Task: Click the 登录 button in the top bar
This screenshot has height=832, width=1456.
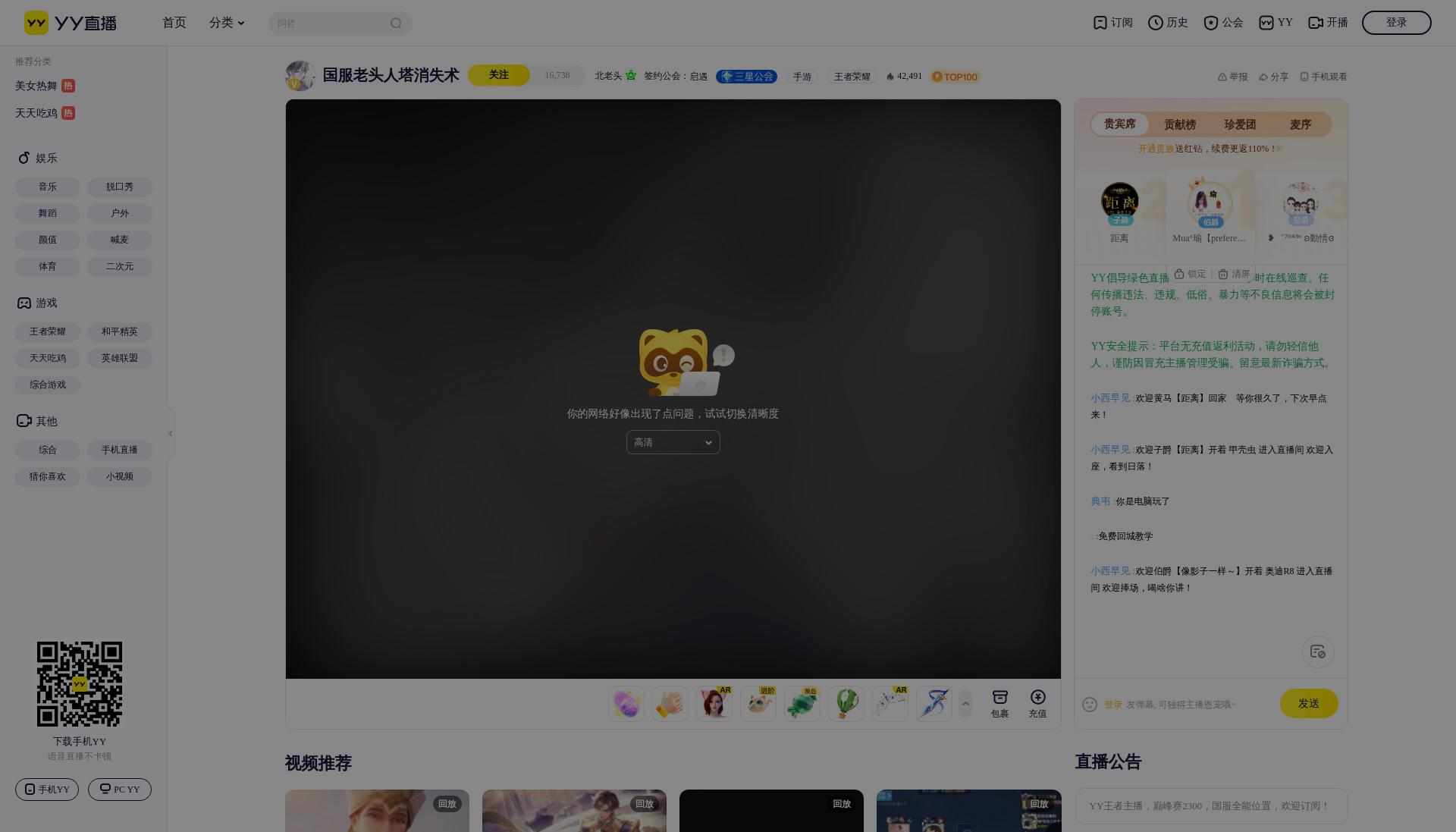Action: [x=1396, y=23]
